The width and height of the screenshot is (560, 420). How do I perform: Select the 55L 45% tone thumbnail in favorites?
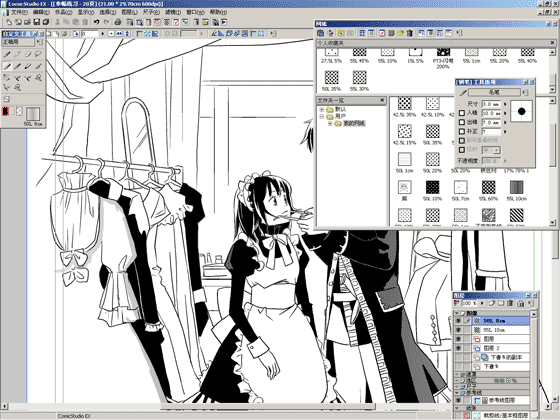[x=359, y=52]
